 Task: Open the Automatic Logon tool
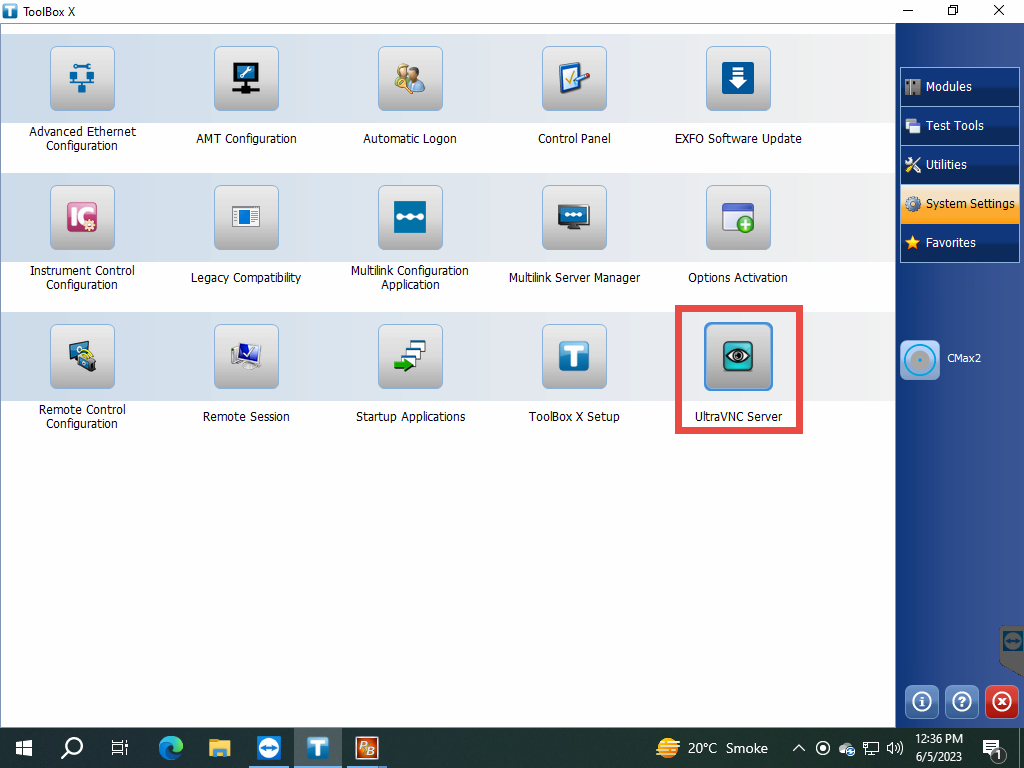point(410,78)
